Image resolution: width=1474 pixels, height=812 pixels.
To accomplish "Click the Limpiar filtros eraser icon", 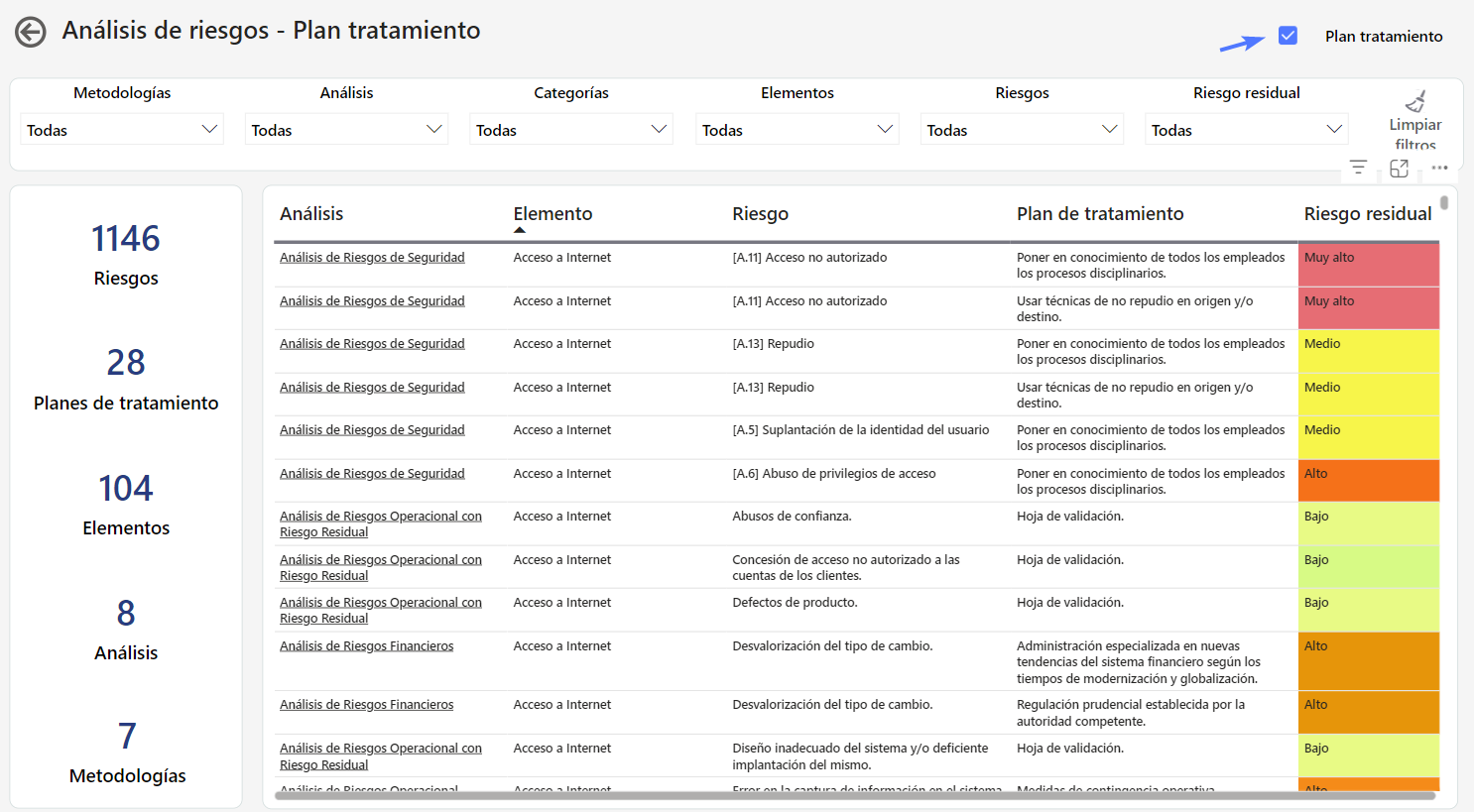I will [1414, 102].
